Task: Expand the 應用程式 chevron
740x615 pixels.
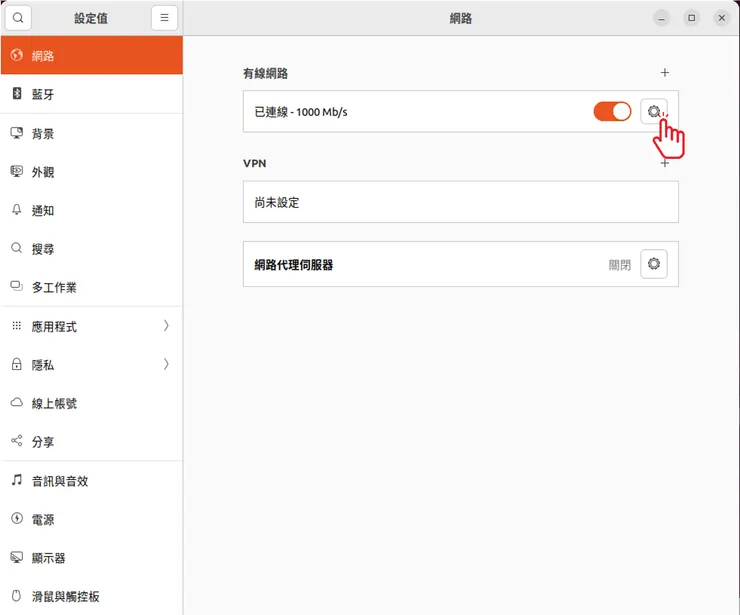Action: pyautogui.click(x=166, y=325)
